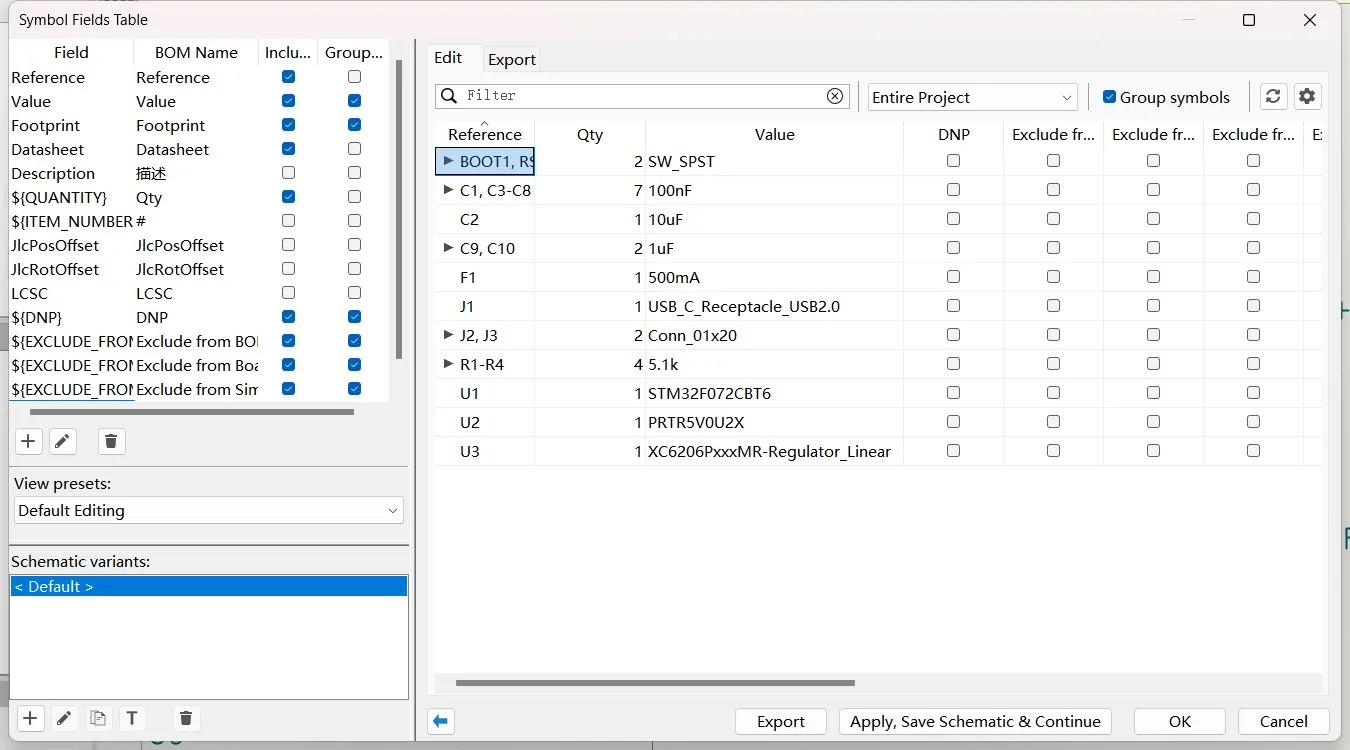Click the Export button
The height and width of the screenshot is (750, 1350).
(780, 721)
